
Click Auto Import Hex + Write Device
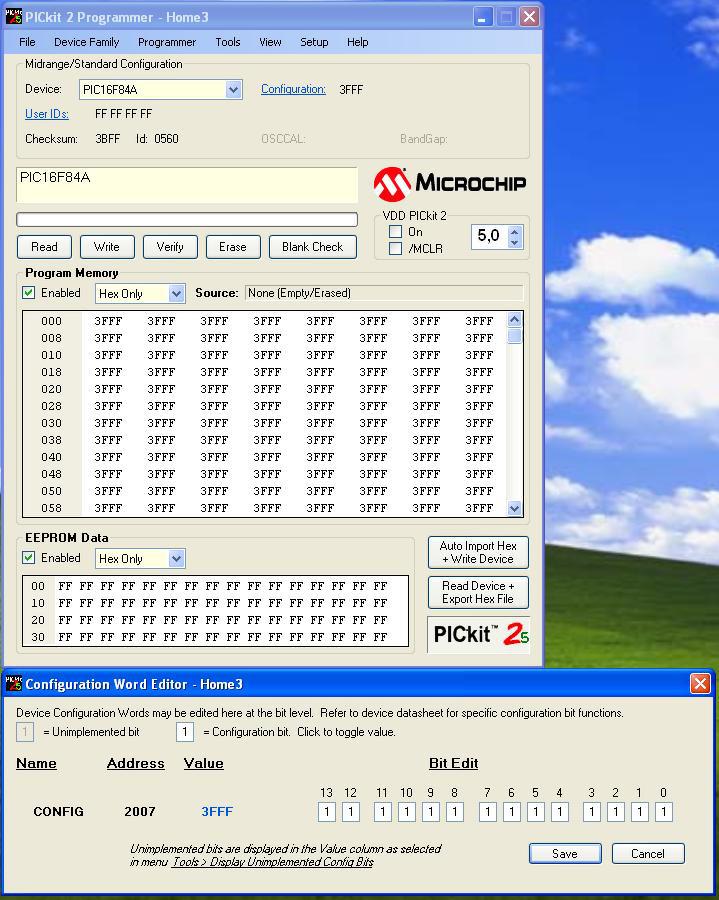point(478,552)
